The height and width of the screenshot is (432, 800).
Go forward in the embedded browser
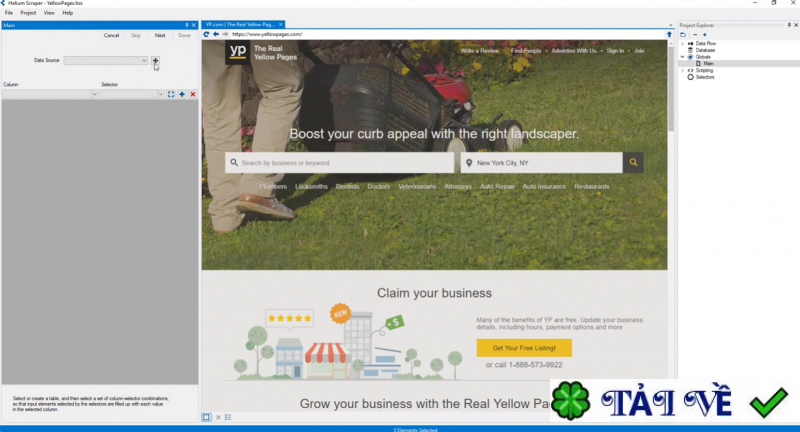(225, 34)
